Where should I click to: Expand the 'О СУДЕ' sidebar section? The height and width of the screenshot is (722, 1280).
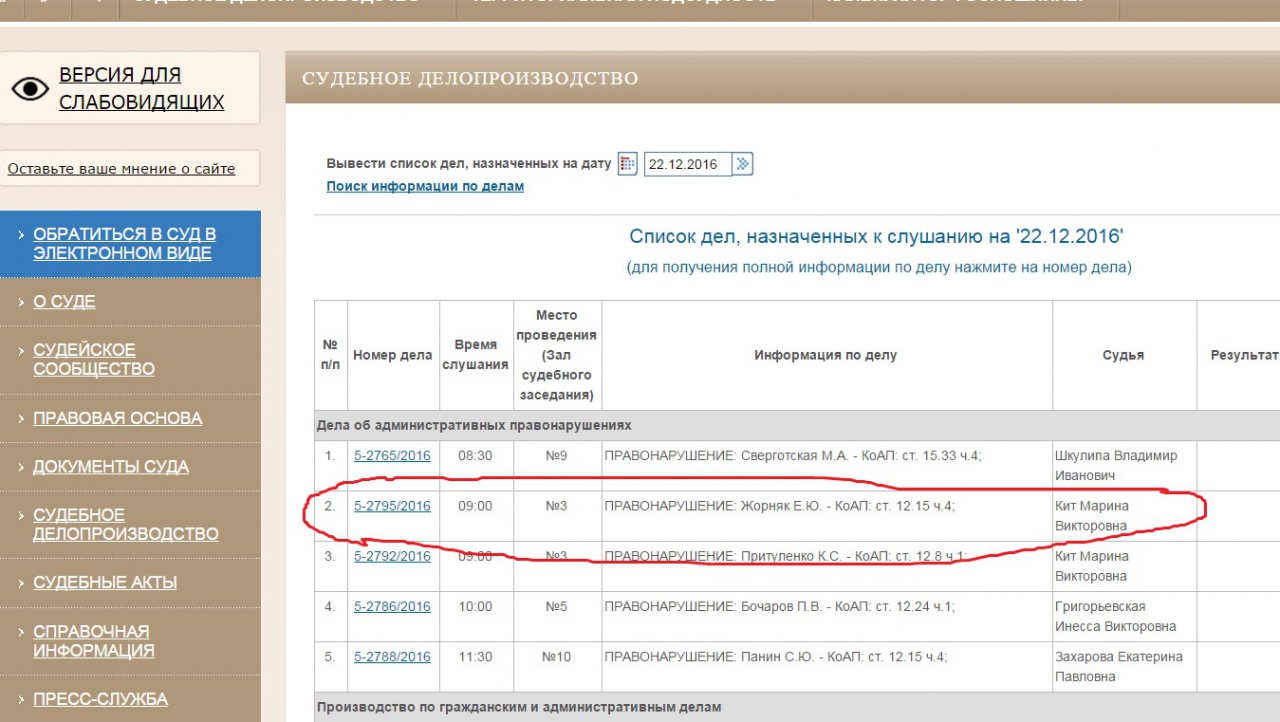tap(64, 302)
